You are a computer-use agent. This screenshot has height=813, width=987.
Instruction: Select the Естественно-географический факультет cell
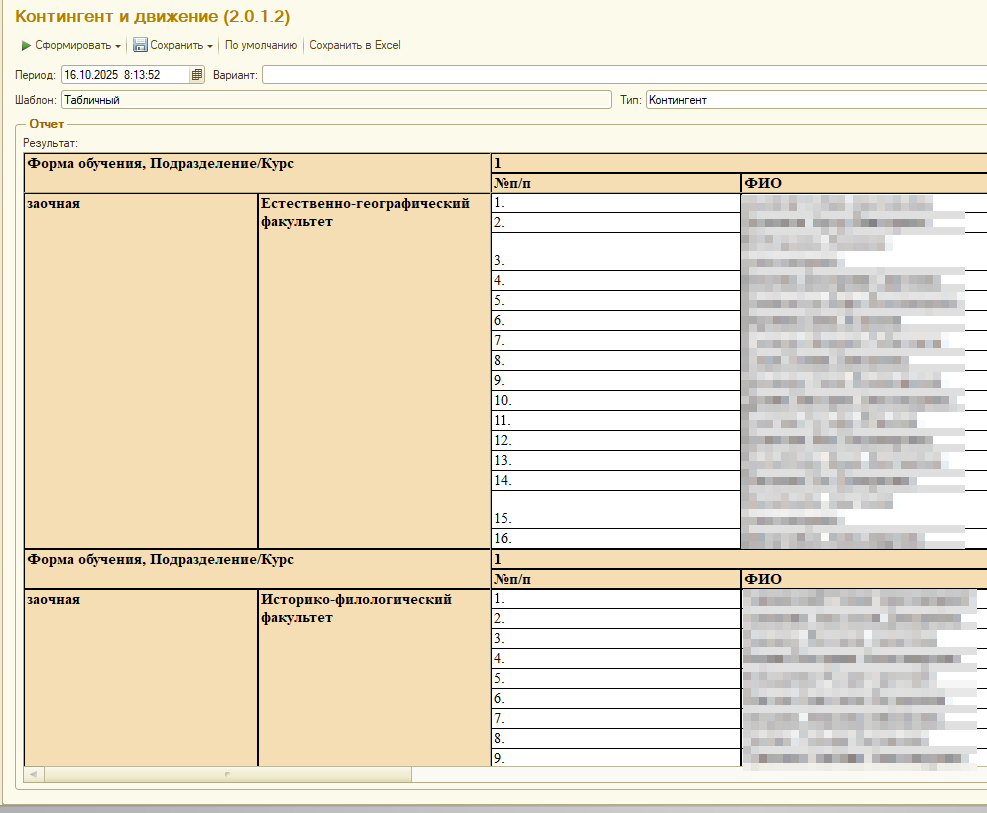pos(365,212)
